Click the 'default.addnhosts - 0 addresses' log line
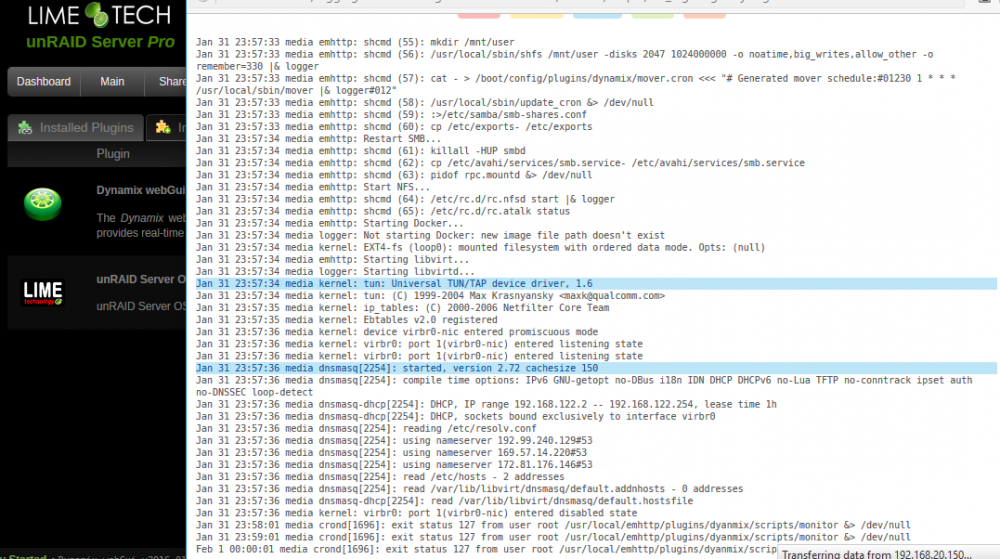1000x559 pixels. coord(469,490)
